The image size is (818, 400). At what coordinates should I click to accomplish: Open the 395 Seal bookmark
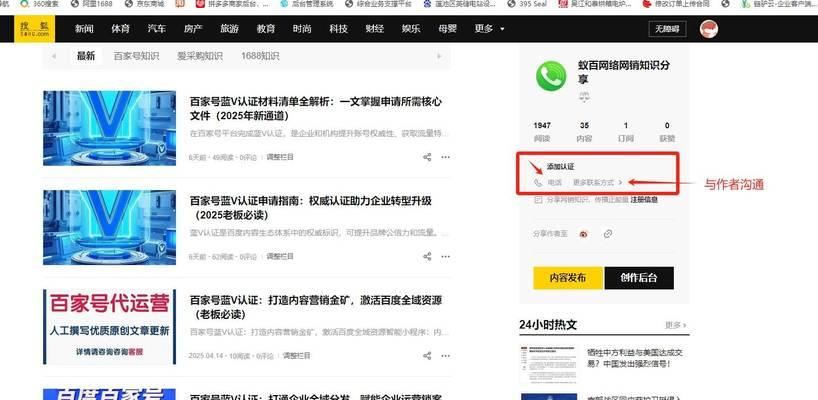coord(526,4)
